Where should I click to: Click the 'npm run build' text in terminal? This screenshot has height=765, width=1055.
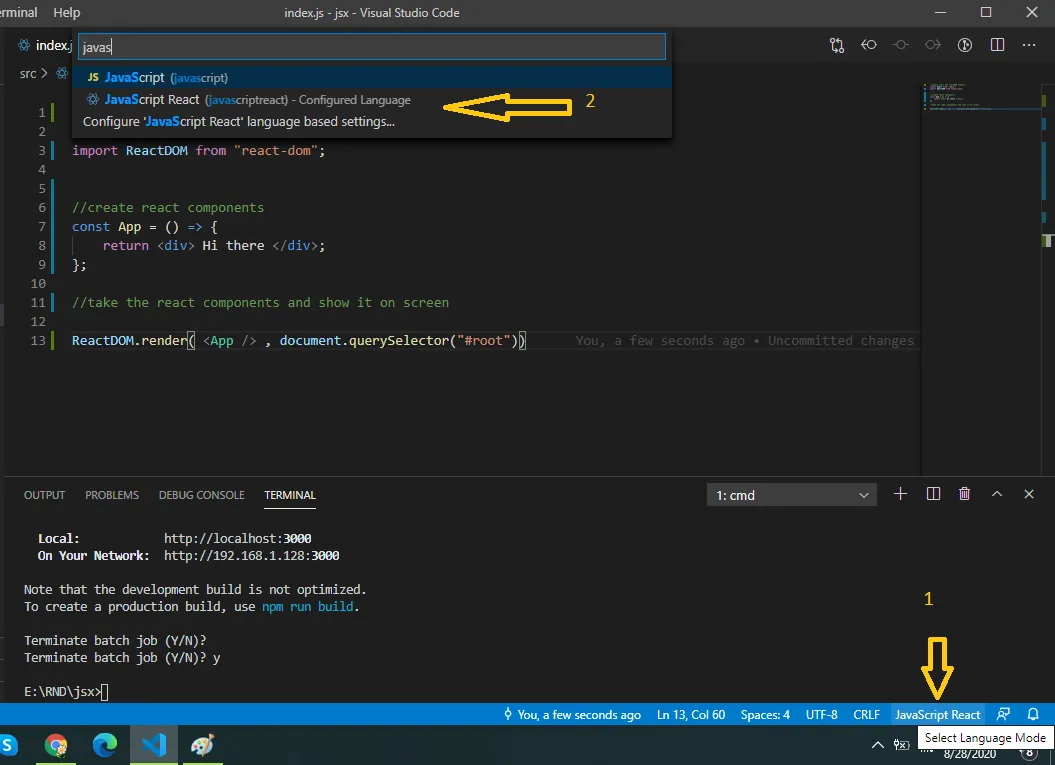coord(307,607)
